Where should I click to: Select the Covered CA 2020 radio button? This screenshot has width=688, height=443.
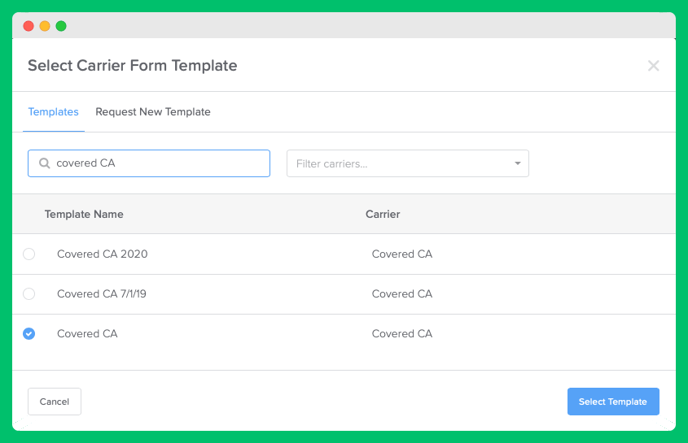(29, 254)
